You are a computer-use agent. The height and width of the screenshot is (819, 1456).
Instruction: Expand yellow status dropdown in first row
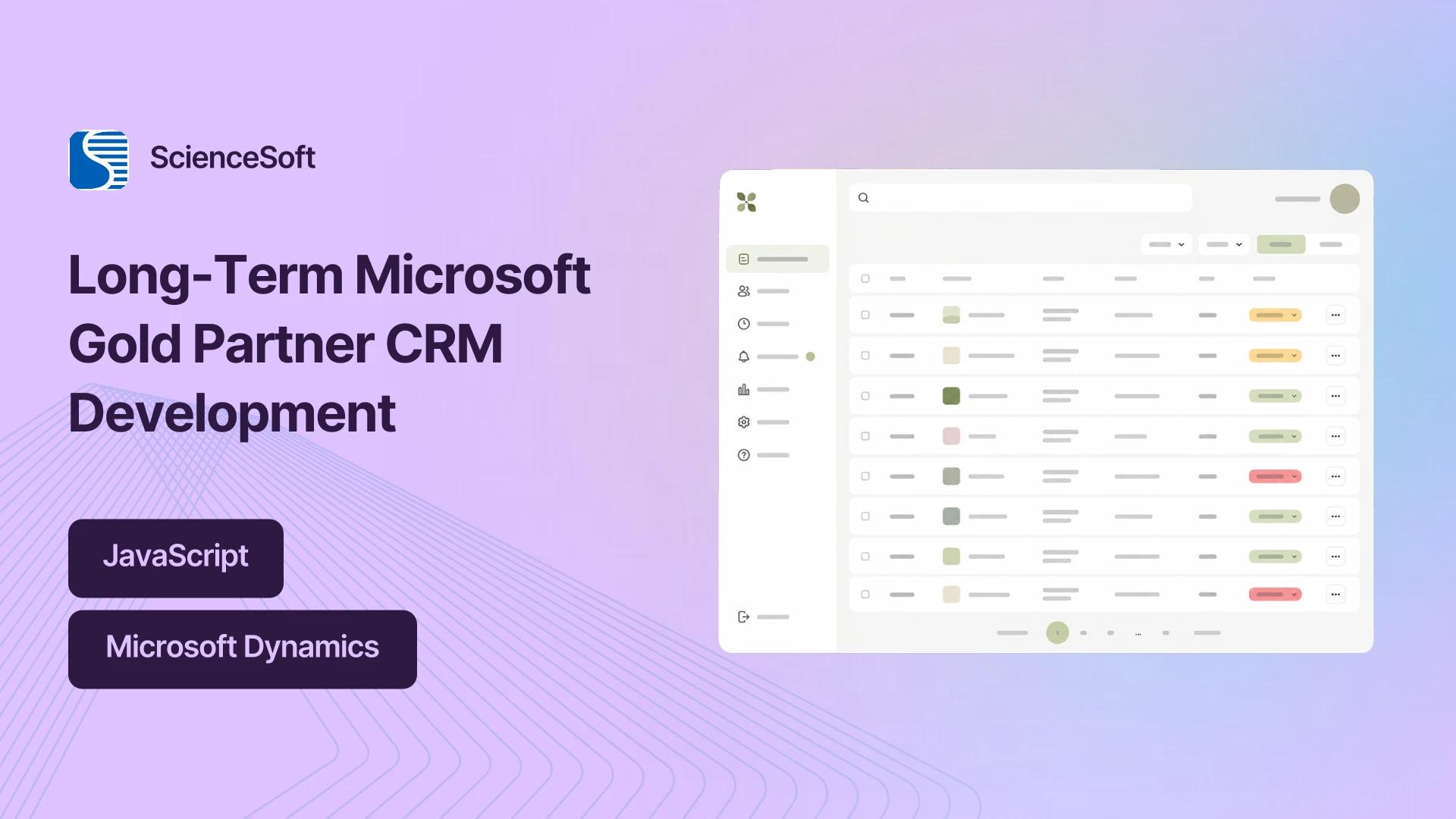click(x=1275, y=315)
